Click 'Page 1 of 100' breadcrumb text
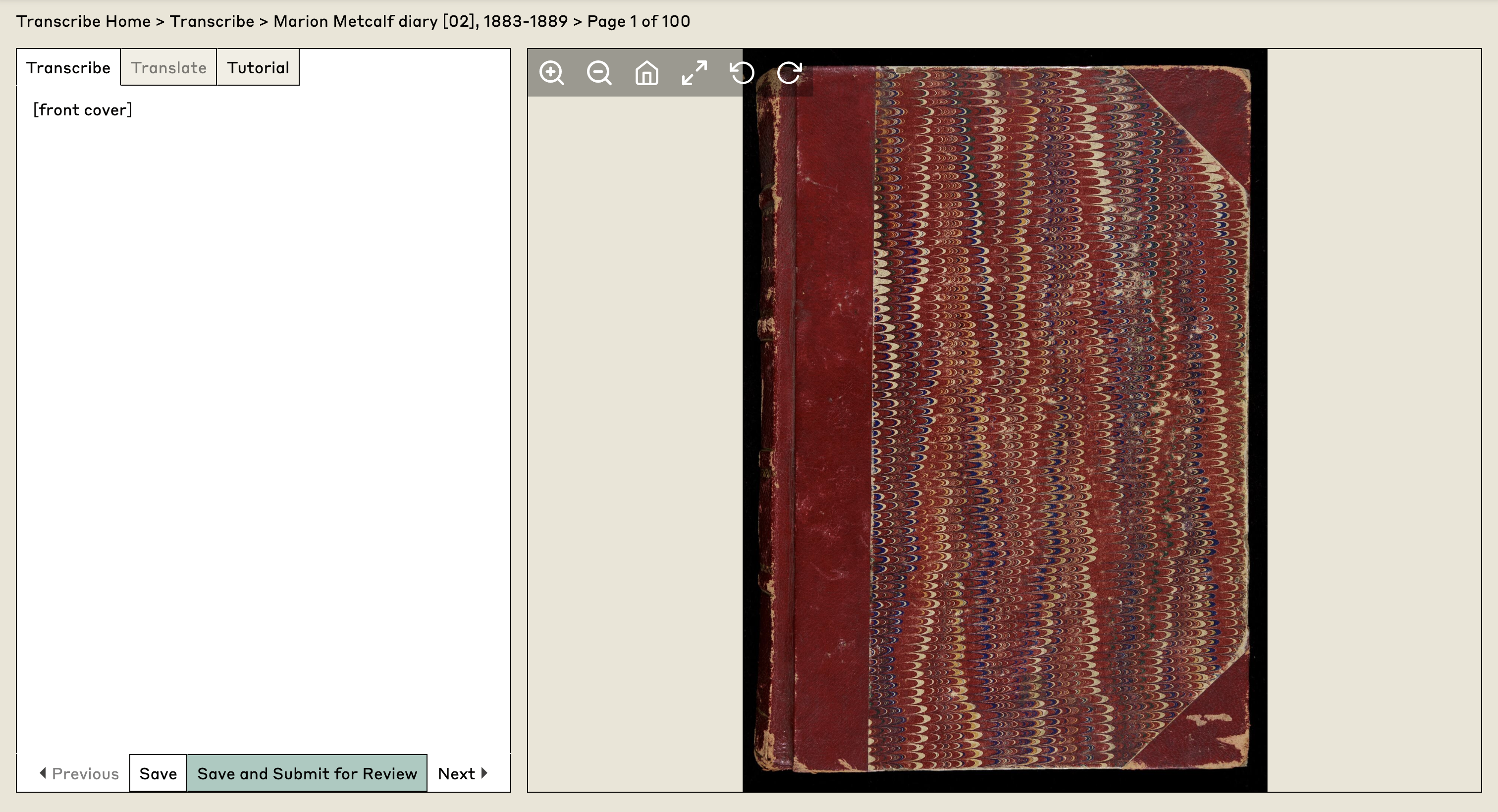The height and width of the screenshot is (812, 1498). [639, 21]
